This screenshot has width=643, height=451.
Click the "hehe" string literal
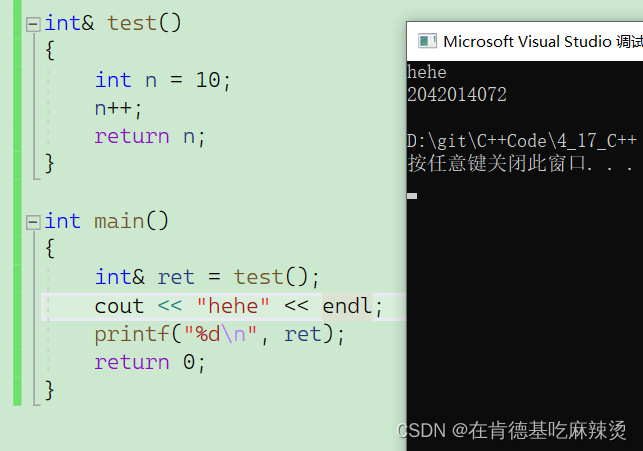coord(233,306)
